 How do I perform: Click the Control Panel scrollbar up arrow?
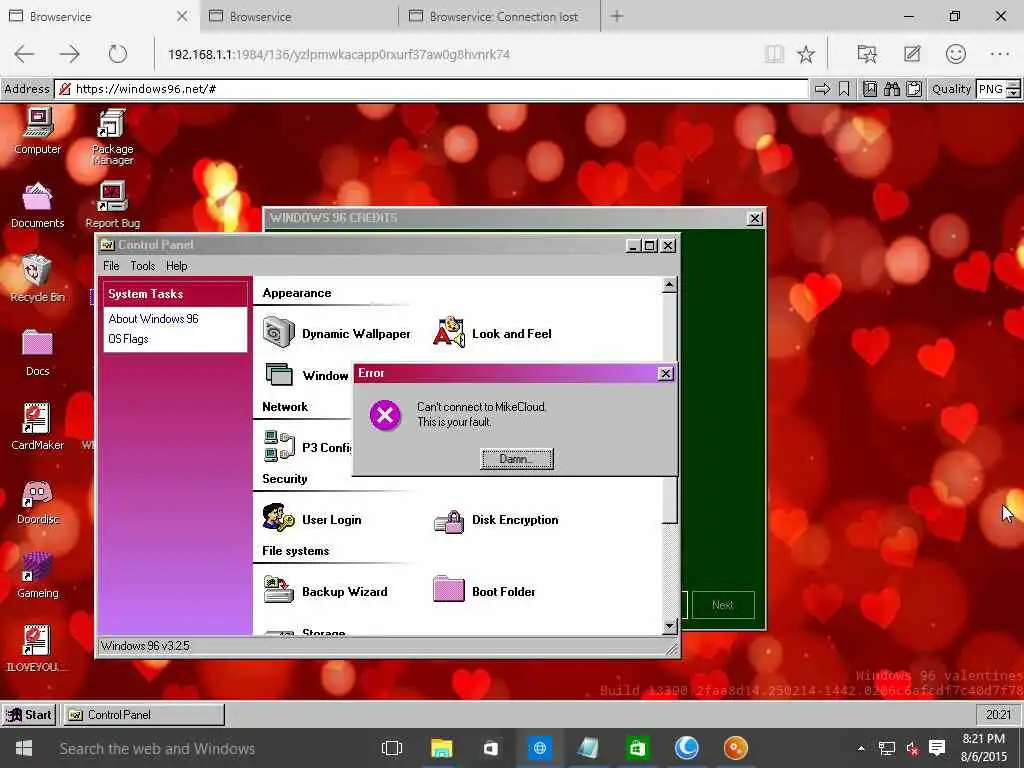669,285
